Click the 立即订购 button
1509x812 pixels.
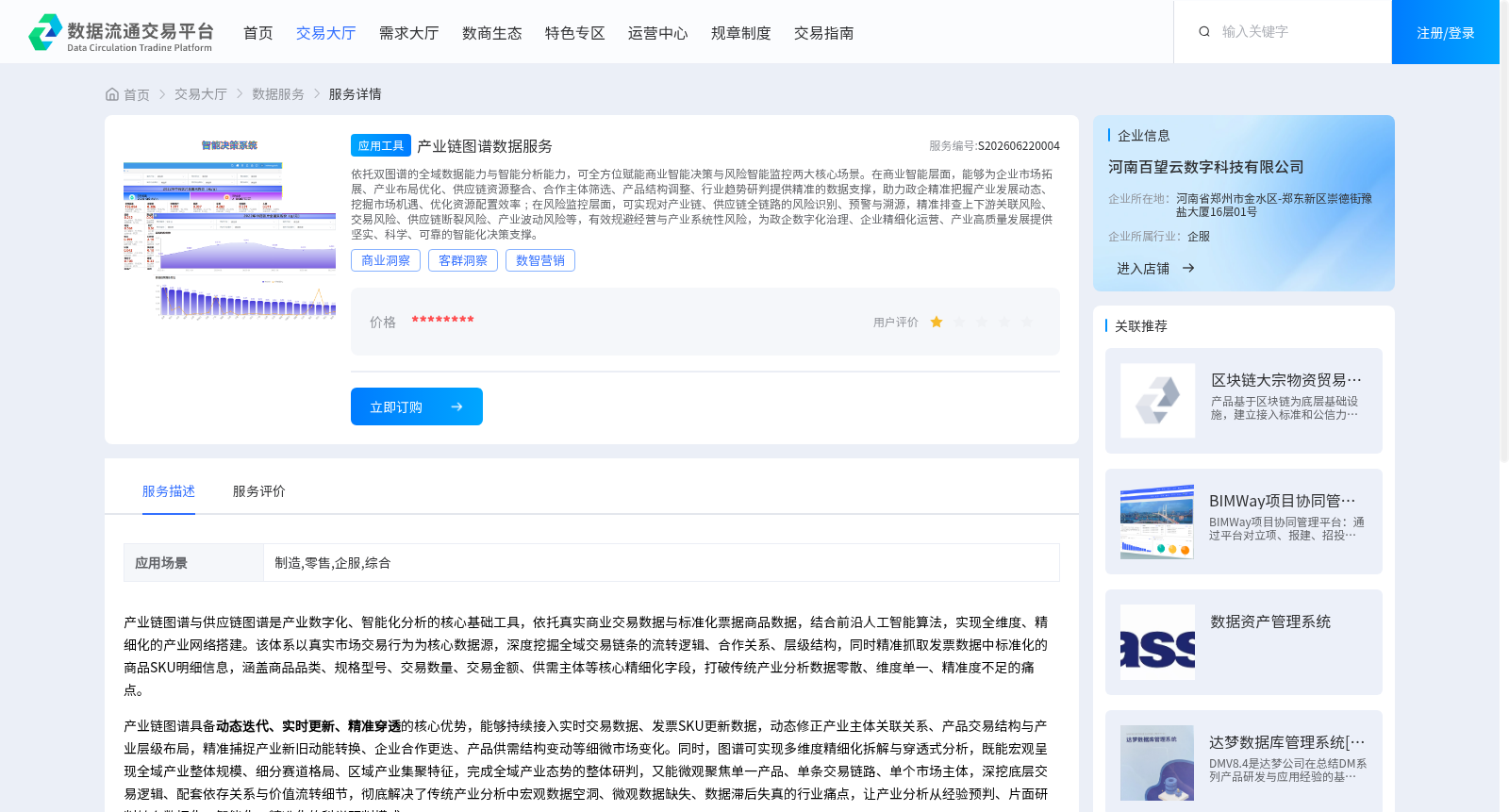[417, 406]
